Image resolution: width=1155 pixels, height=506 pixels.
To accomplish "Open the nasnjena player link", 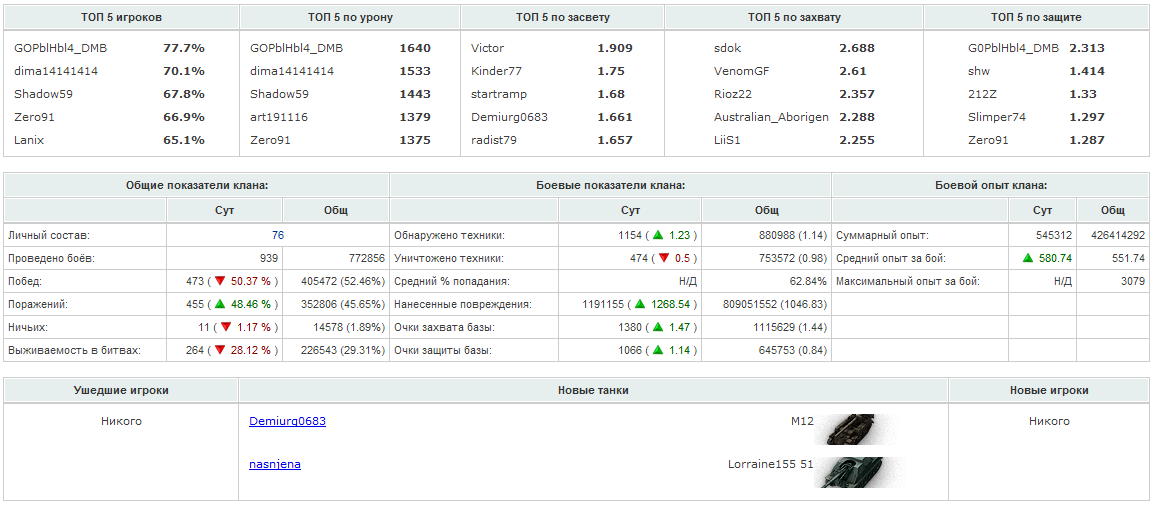I will click(x=275, y=464).
